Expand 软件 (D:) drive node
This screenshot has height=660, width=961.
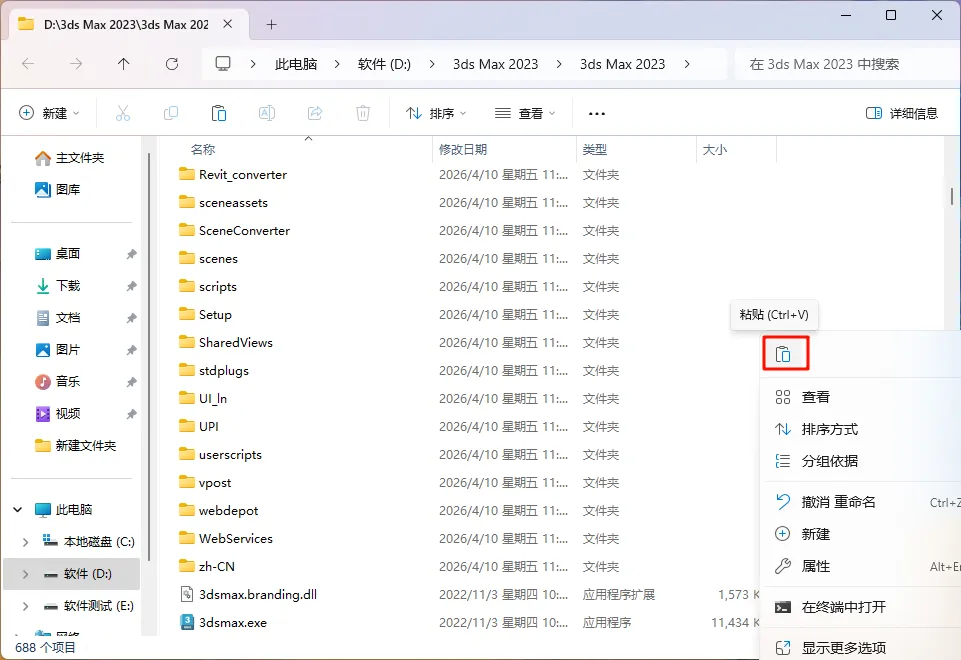[x=25, y=574]
